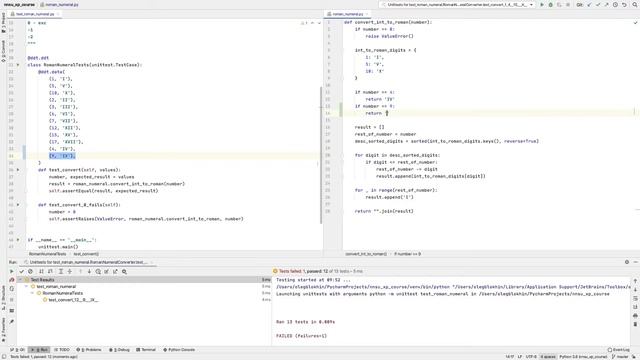Click the Run tool window button
The width and height of the screenshot is (640, 360).
40,350
